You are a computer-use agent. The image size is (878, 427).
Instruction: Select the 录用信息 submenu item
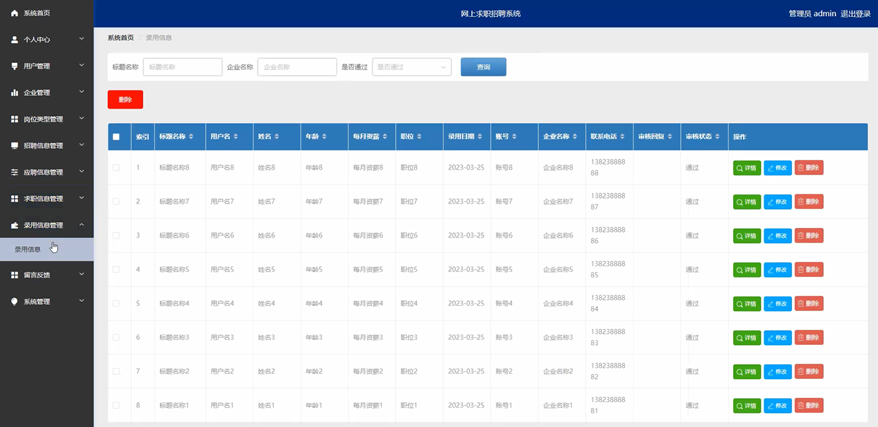(x=46, y=249)
